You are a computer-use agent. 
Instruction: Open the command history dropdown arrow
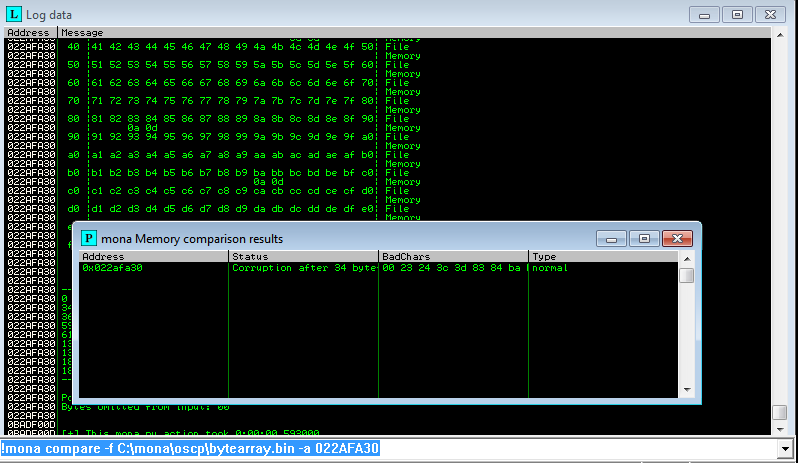click(785, 449)
